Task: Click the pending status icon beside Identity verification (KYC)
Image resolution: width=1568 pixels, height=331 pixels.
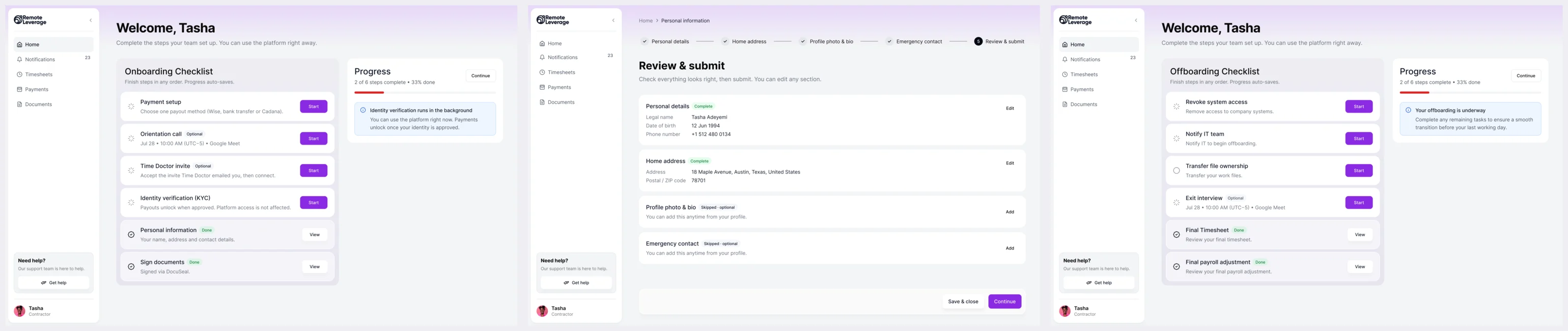Action: (x=131, y=203)
